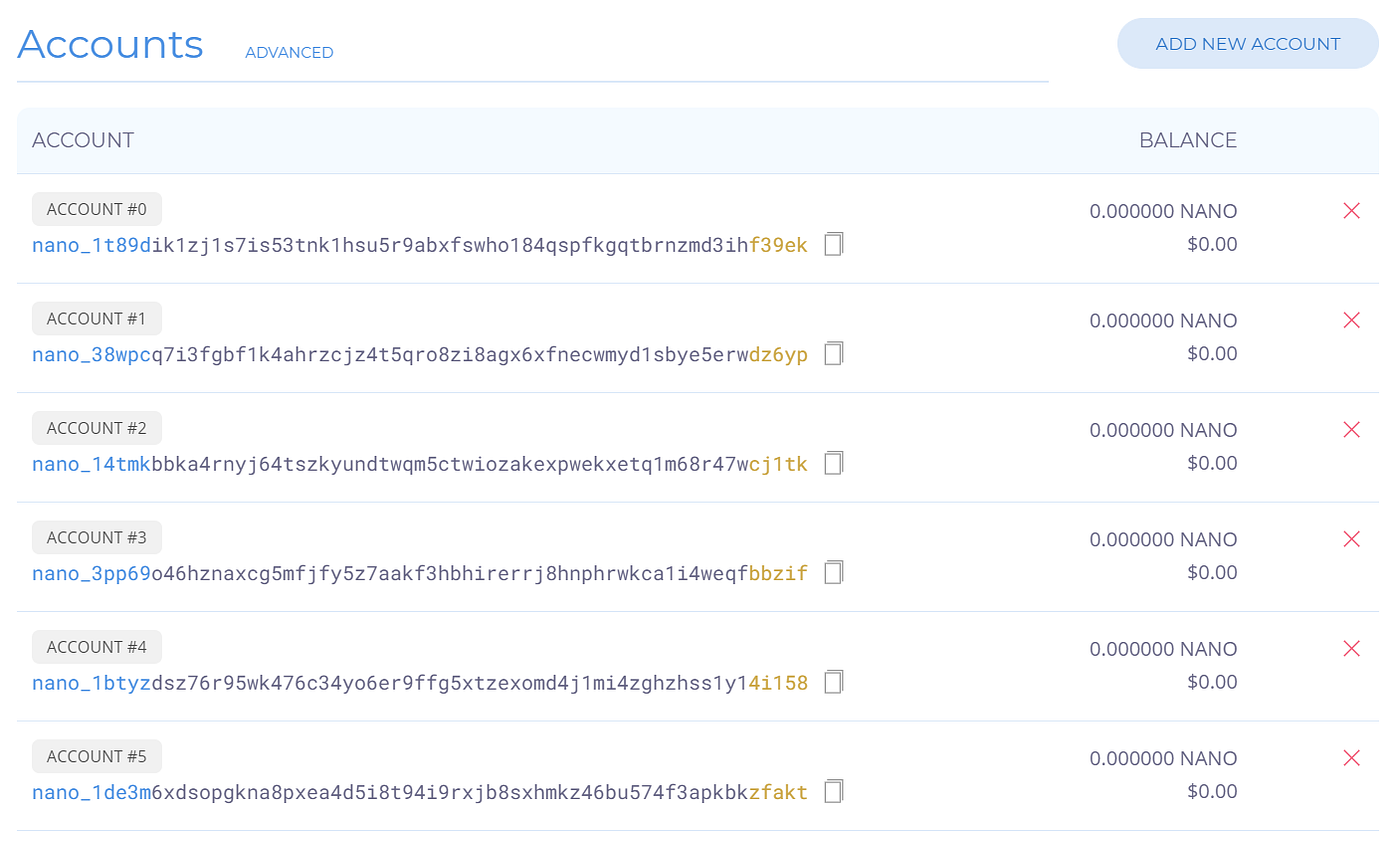Remove Account #2 with the red X
This screenshot has width=1400, height=843.
(1351, 429)
